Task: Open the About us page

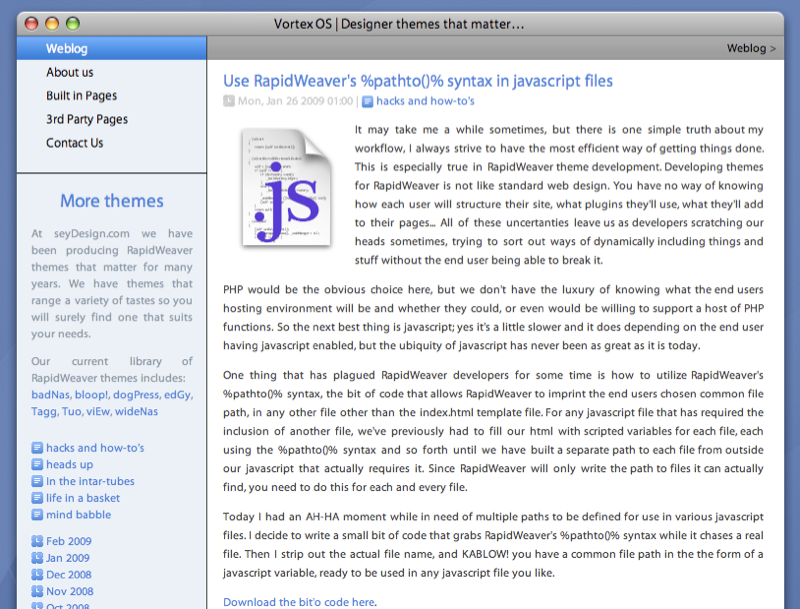Action: [70, 72]
